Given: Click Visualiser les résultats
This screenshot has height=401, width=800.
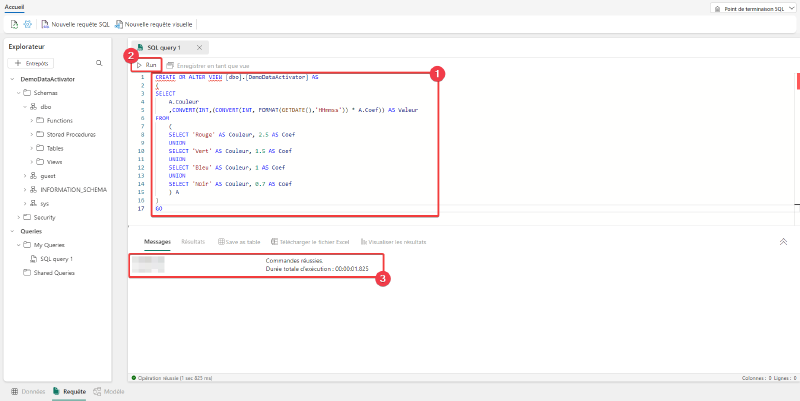Looking at the screenshot, I should pyautogui.click(x=393, y=242).
